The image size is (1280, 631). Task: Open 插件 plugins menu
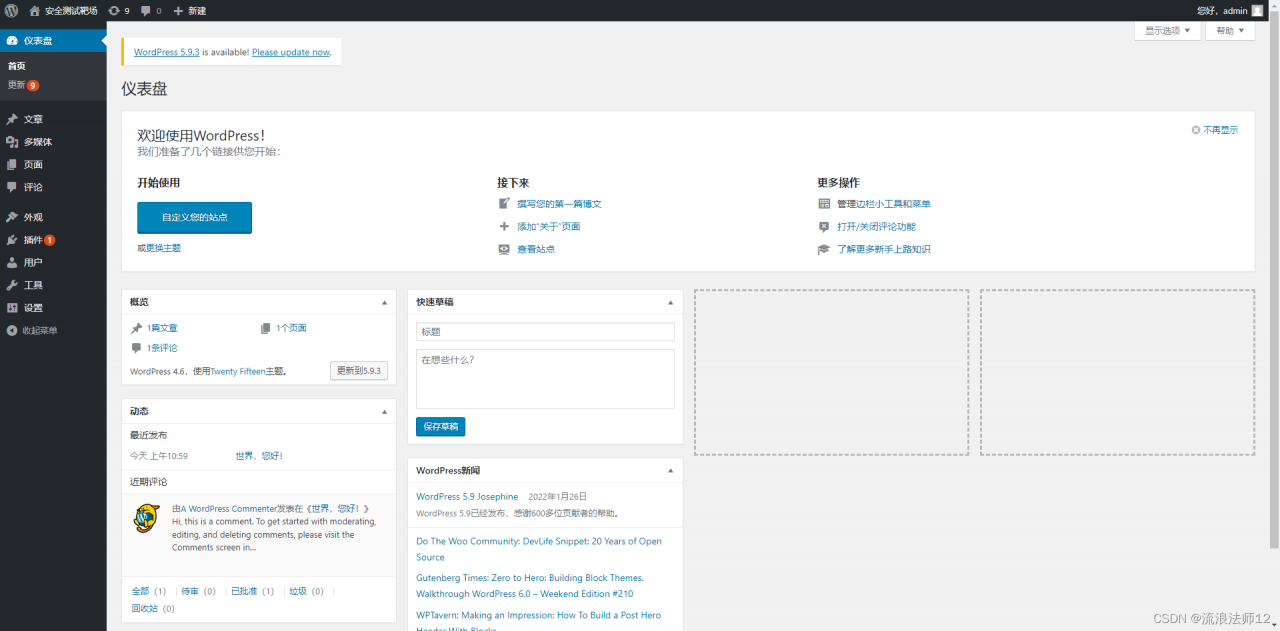(x=53, y=240)
